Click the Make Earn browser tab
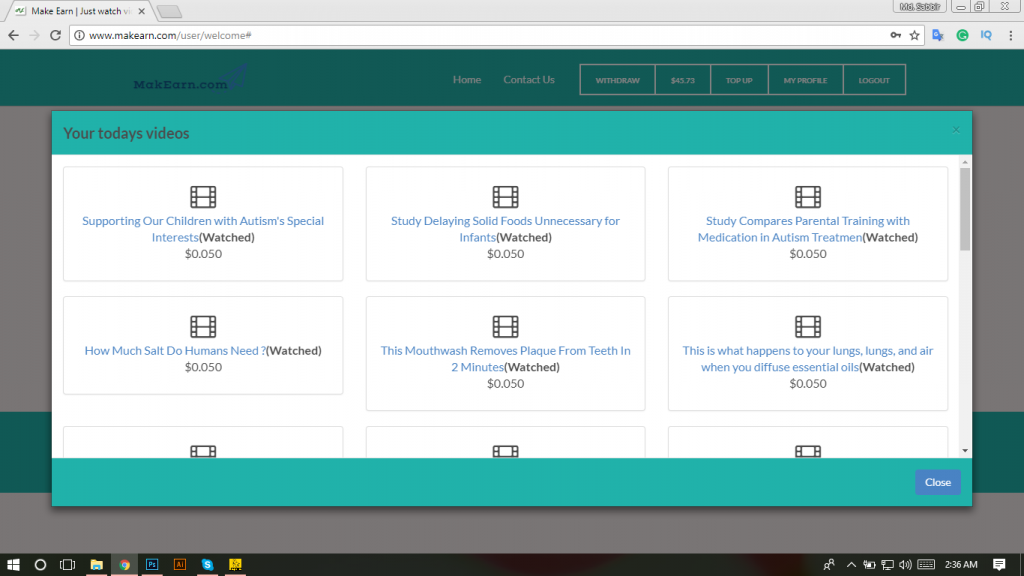 [x=80, y=10]
